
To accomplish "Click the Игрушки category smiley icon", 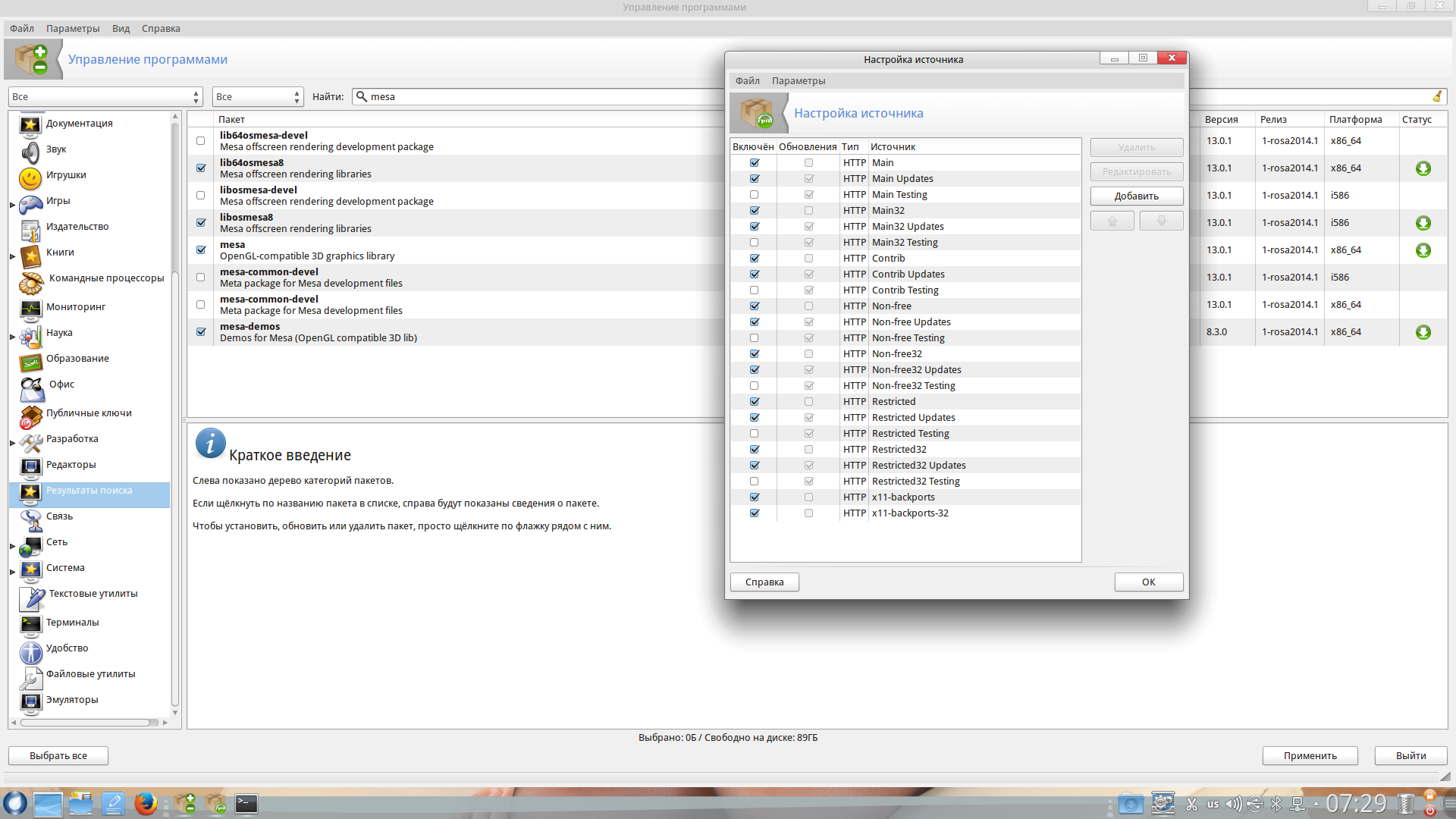I will tap(30, 177).
